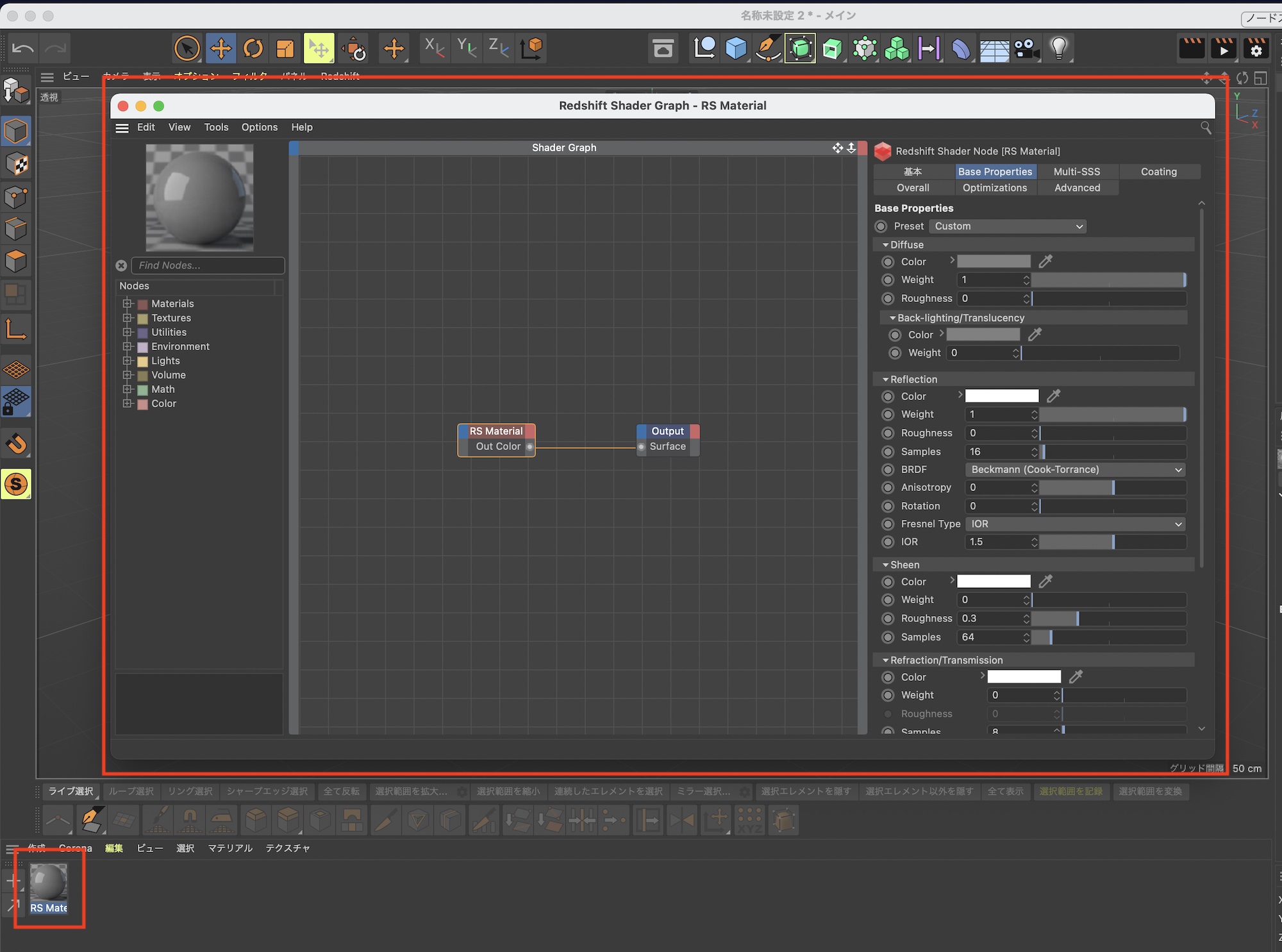
Task: Click the Diffuse Color eyedropper icon
Action: coord(1045,262)
